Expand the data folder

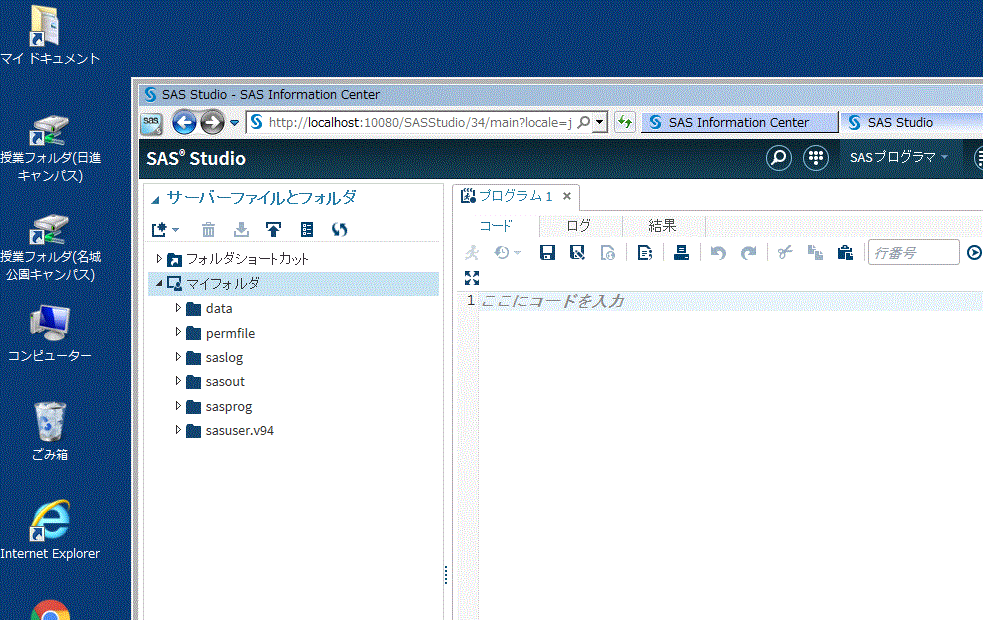178,308
